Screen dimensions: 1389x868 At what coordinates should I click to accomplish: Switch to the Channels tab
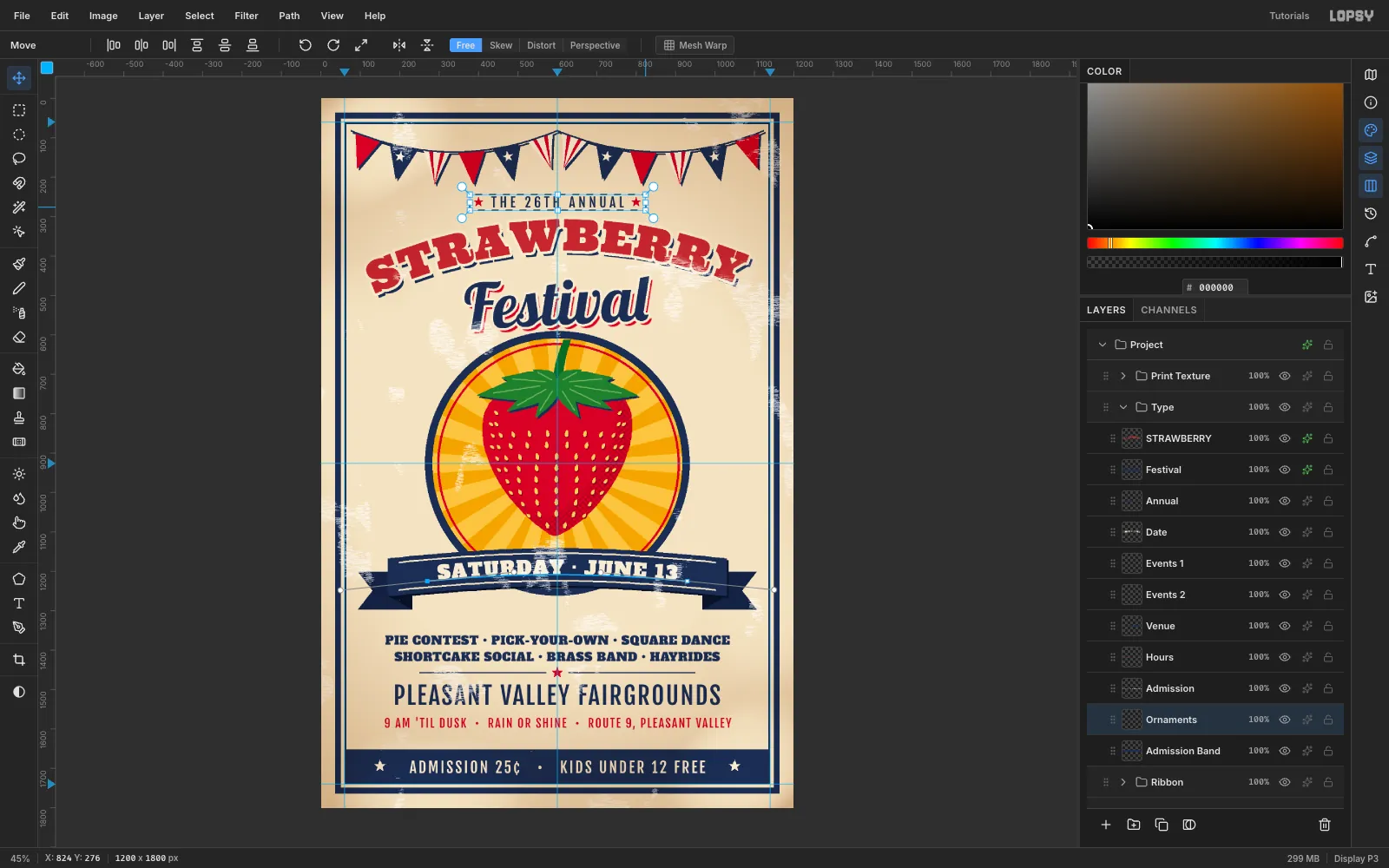coord(1168,310)
